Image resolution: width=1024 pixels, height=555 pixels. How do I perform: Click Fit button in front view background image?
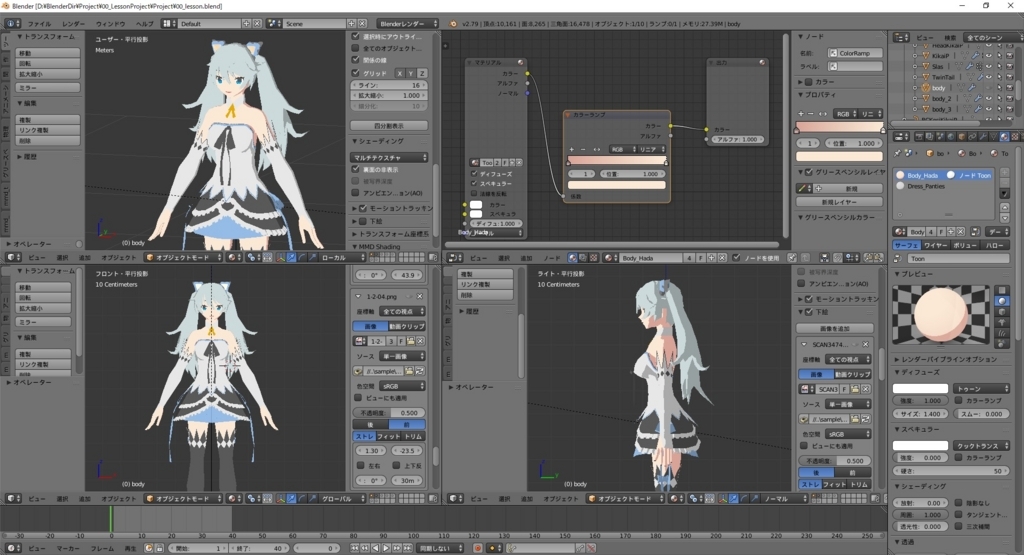click(389, 436)
